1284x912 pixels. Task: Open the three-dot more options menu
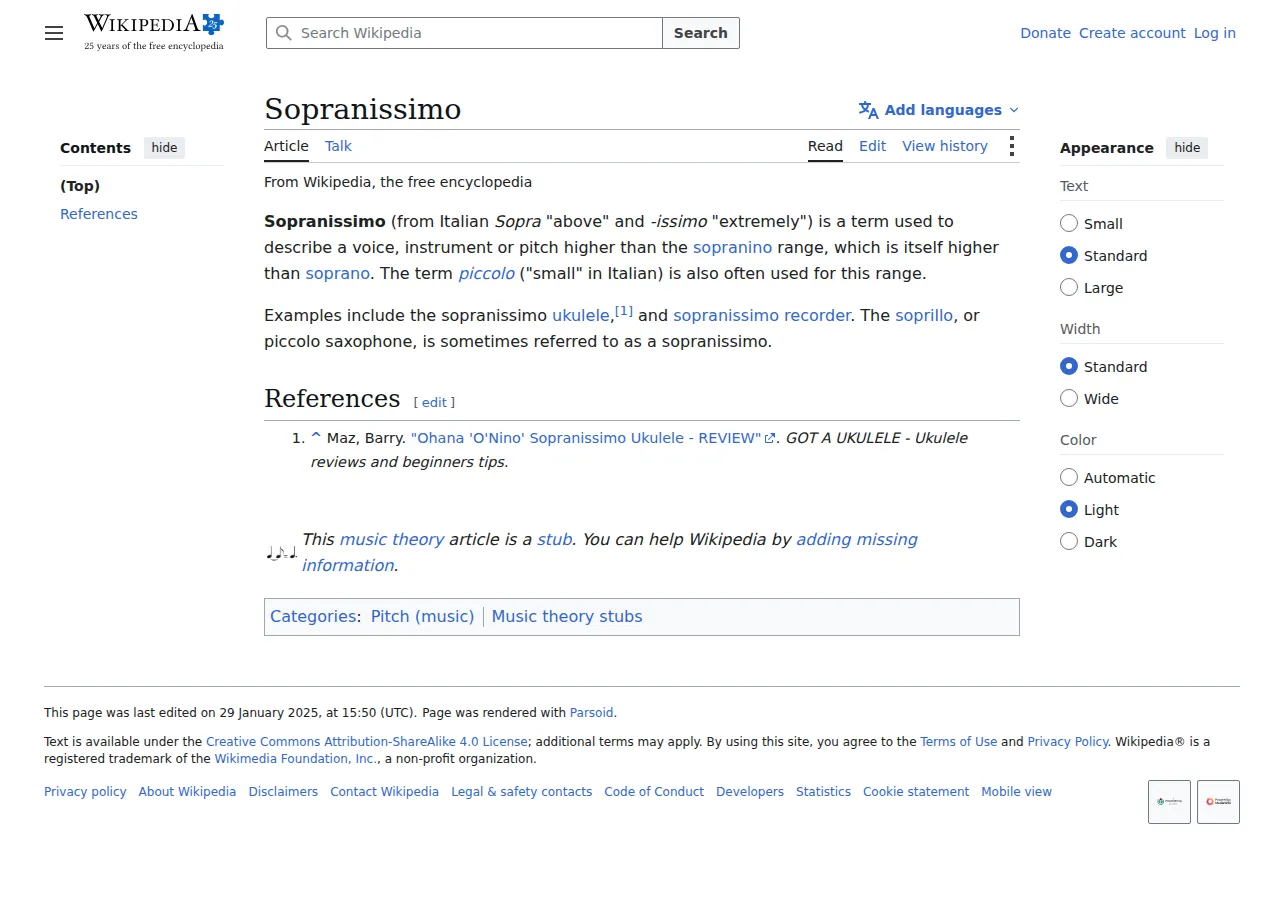point(1012,146)
